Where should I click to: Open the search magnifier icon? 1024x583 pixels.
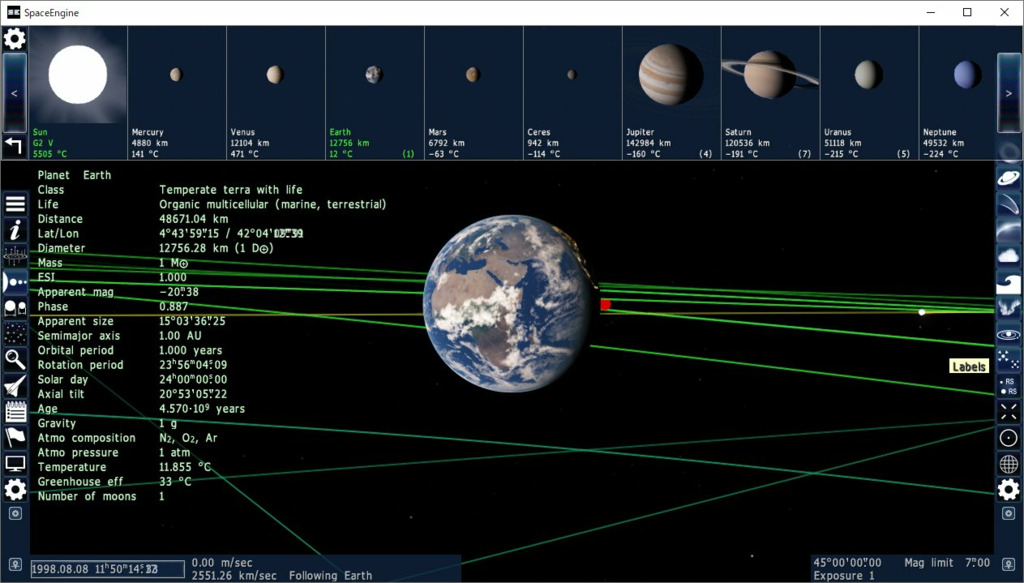pos(15,360)
